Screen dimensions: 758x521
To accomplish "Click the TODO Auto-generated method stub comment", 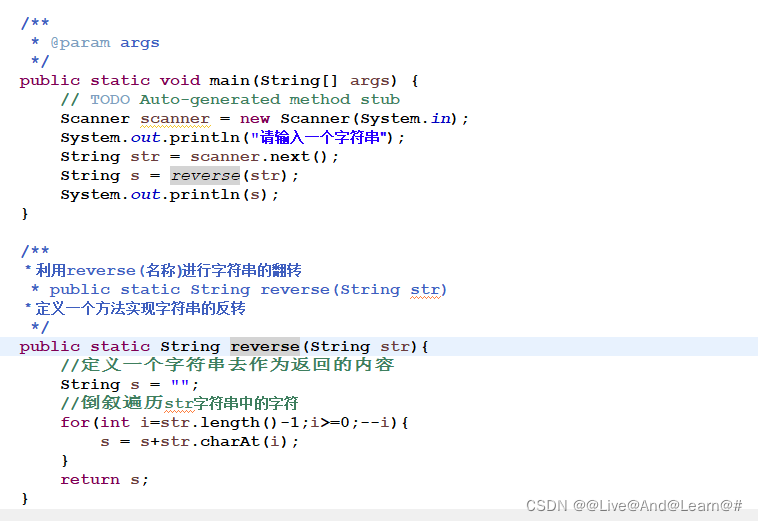I will (231, 100).
